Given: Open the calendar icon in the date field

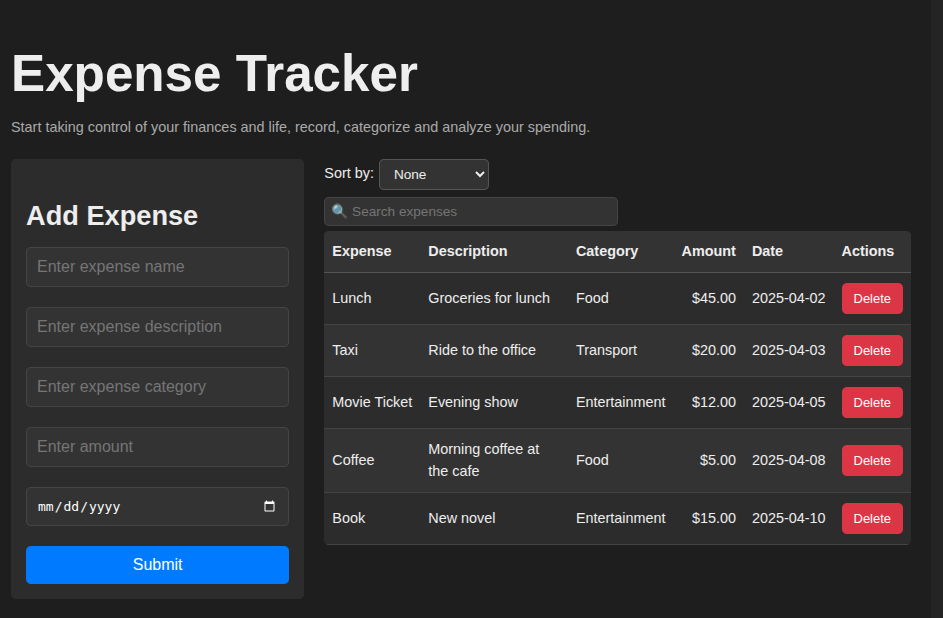Looking at the screenshot, I should [269, 507].
